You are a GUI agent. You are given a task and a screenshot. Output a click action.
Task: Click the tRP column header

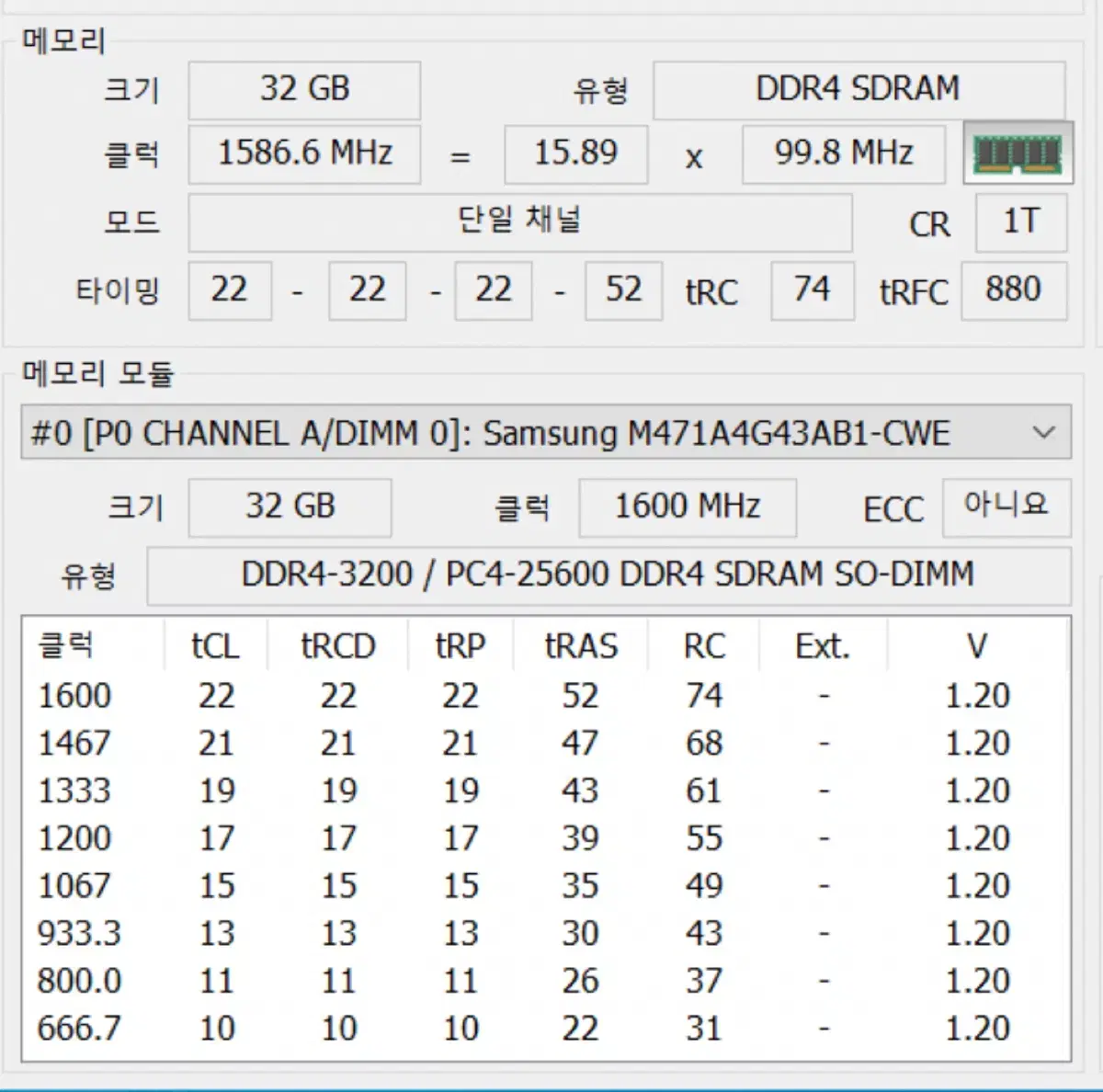pos(460,646)
